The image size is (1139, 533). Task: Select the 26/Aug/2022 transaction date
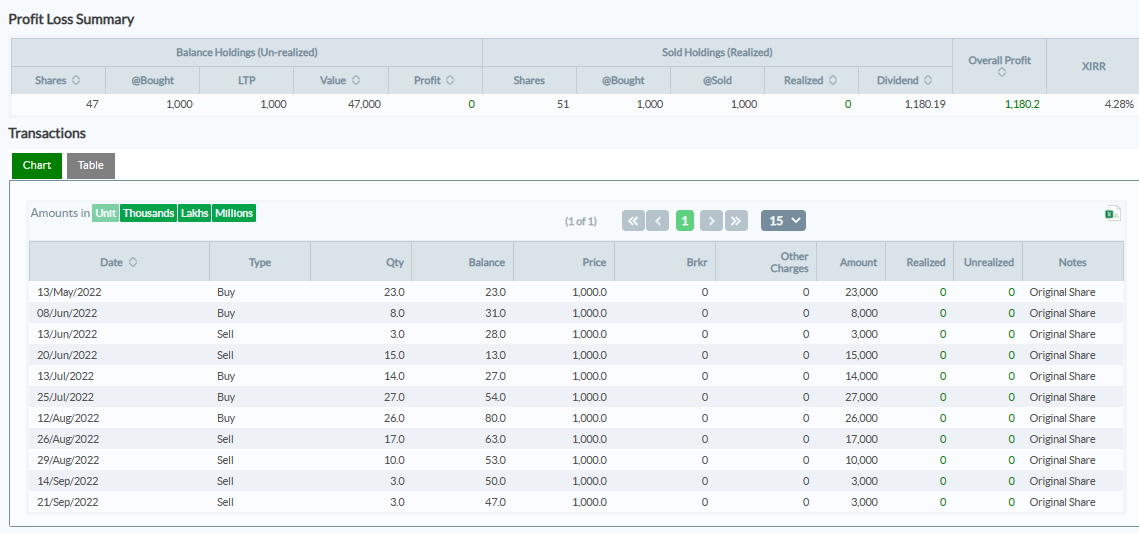[x=68, y=439]
